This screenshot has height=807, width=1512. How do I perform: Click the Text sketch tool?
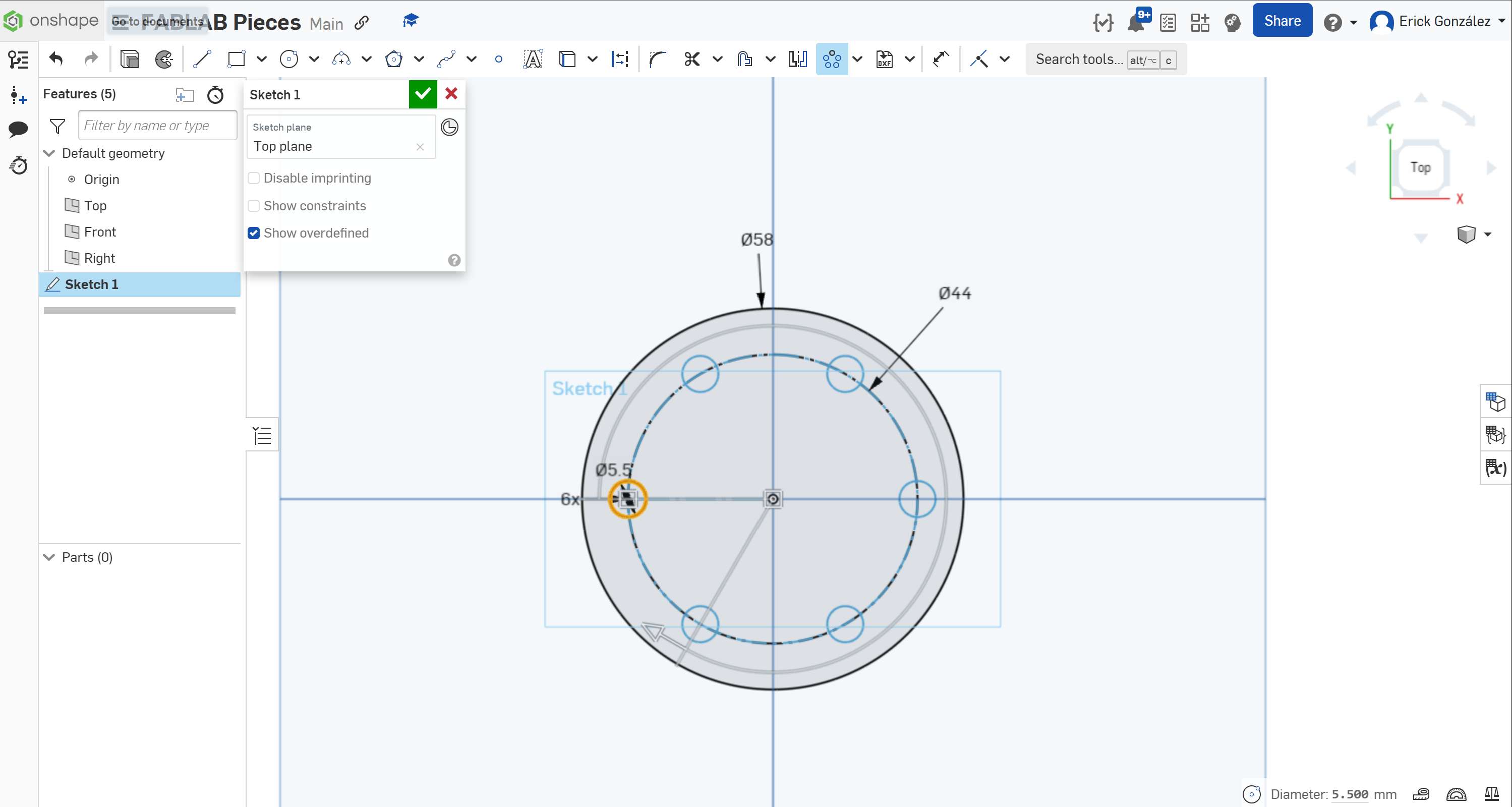(533, 60)
